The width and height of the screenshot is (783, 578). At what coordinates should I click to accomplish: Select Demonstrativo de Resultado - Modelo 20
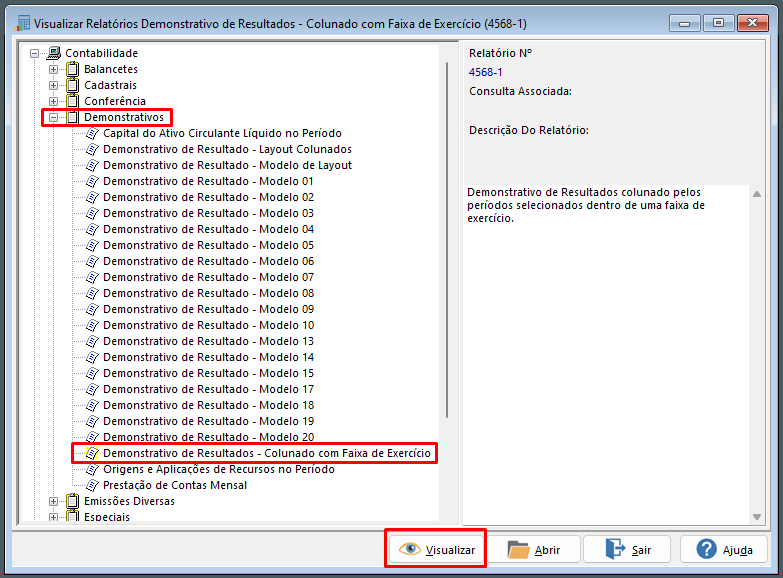[x=208, y=437]
